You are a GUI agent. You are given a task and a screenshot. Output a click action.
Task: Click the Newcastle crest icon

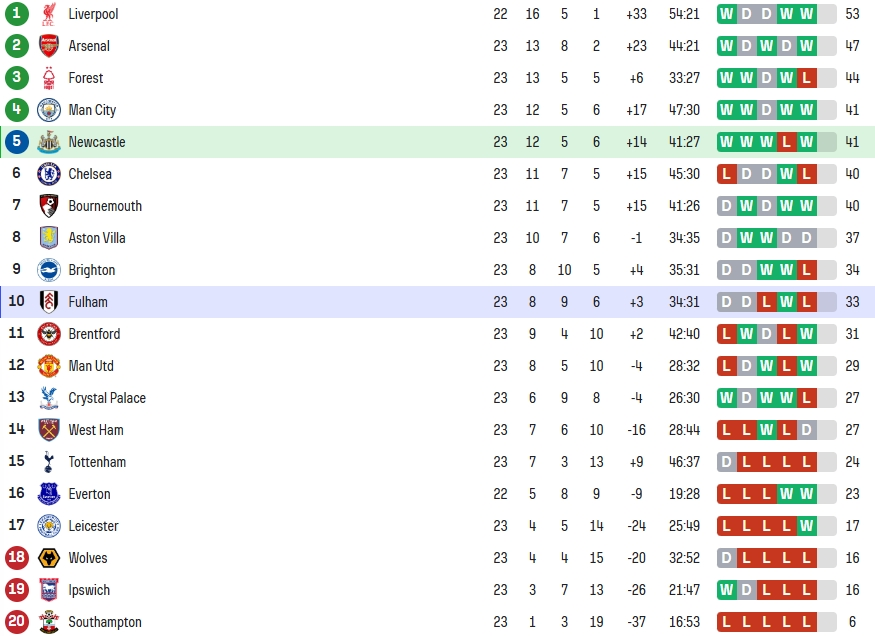(x=49, y=142)
